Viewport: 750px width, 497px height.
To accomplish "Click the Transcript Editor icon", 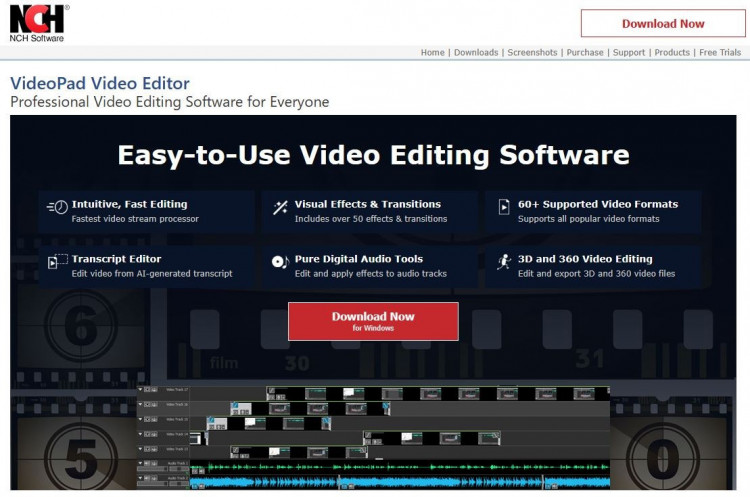I will click(x=57, y=263).
